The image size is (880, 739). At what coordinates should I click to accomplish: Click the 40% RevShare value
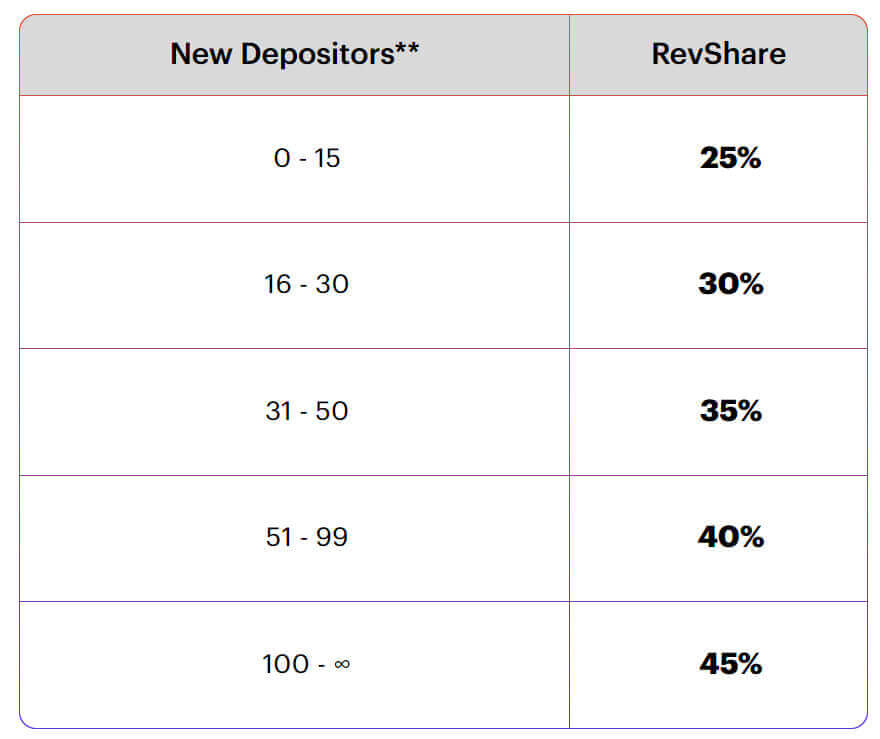click(x=730, y=537)
